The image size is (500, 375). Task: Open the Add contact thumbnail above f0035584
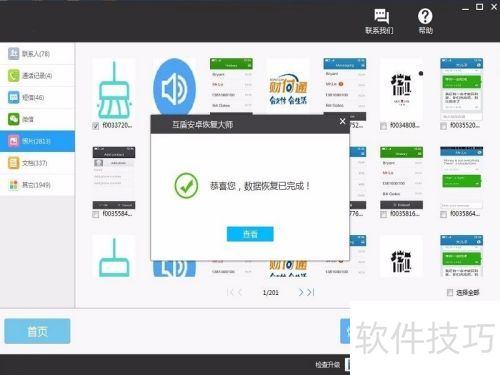(114, 178)
